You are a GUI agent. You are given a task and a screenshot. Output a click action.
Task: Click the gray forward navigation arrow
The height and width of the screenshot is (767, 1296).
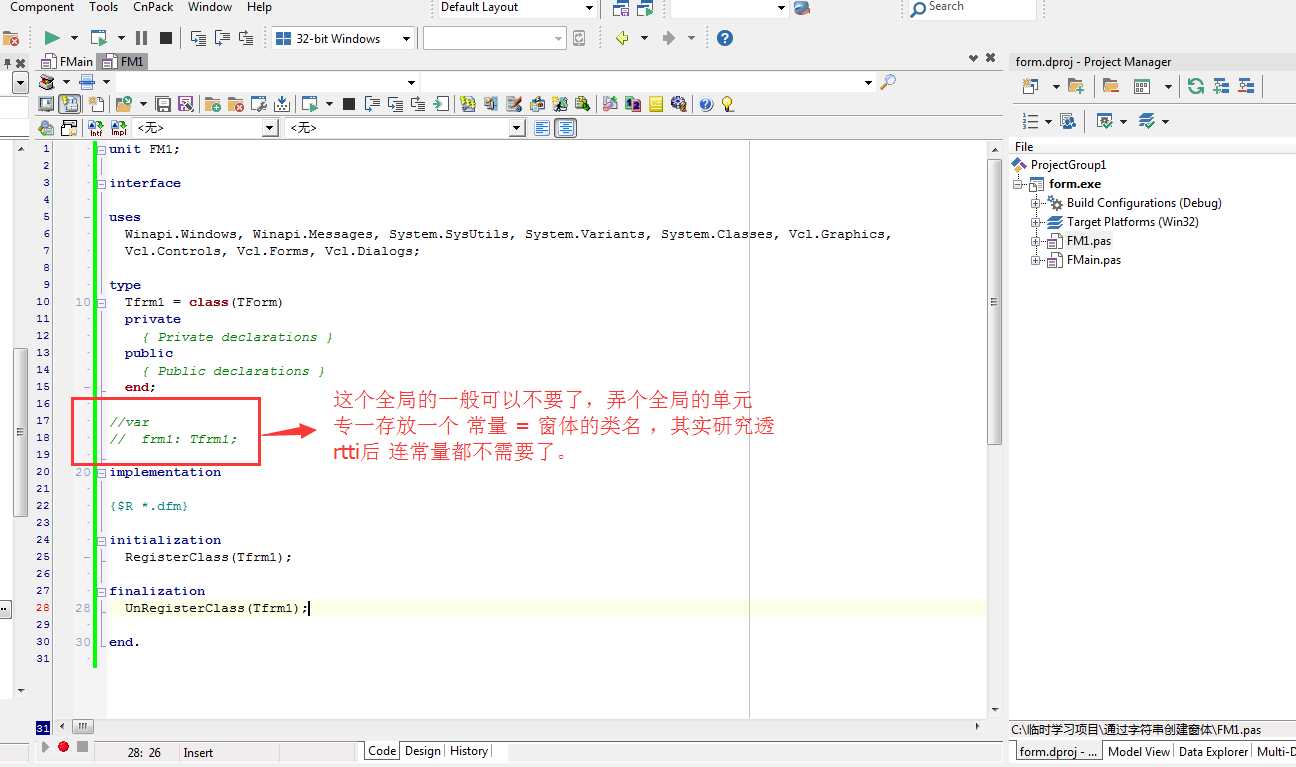click(669, 38)
